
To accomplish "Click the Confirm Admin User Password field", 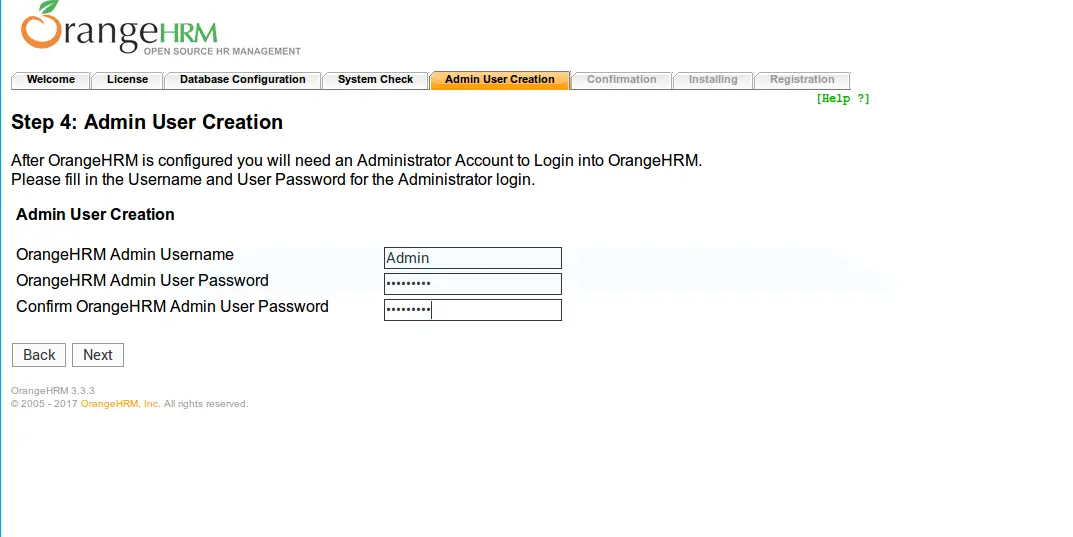I will (x=473, y=310).
